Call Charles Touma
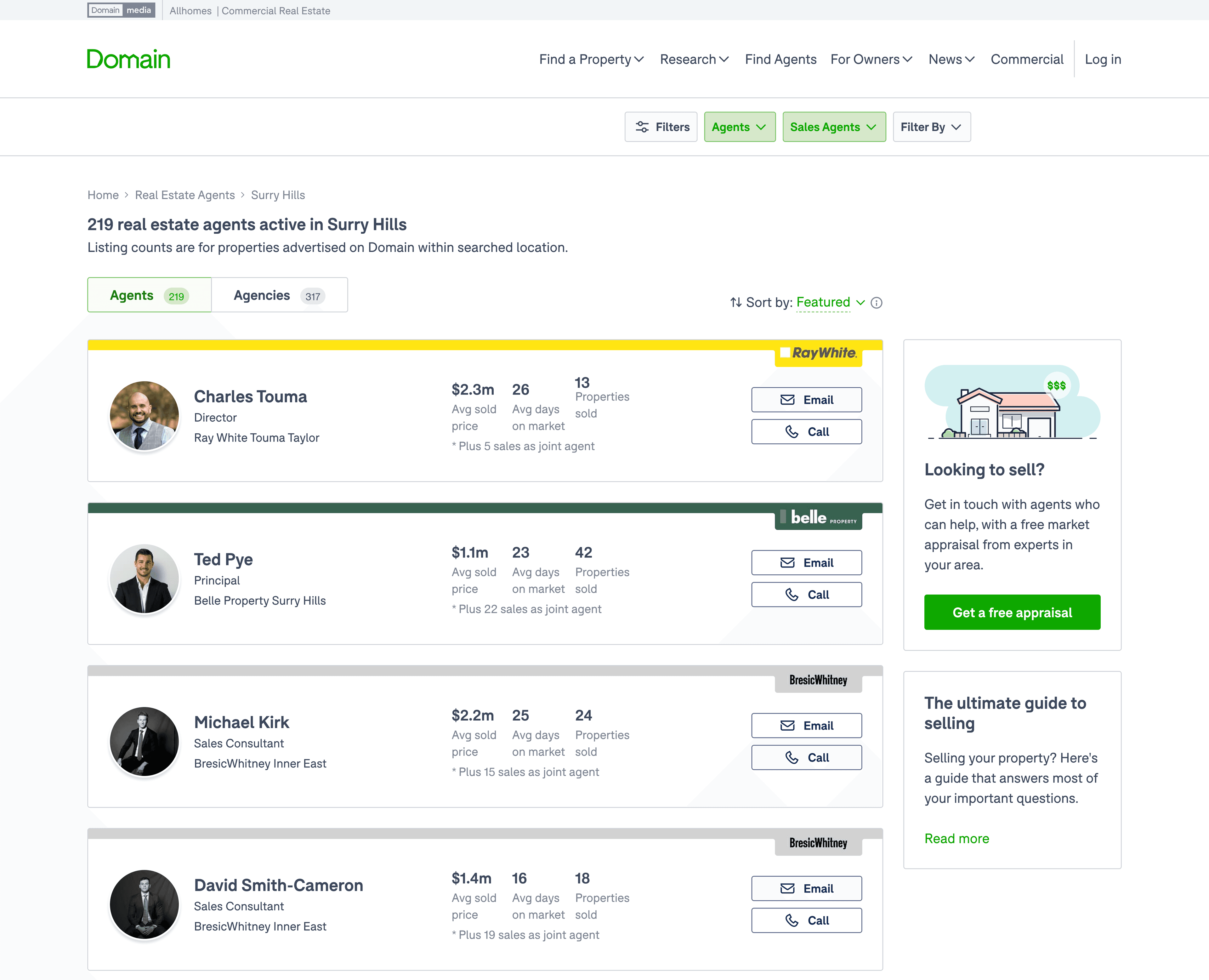This screenshot has height=980, width=1209. pos(807,432)
